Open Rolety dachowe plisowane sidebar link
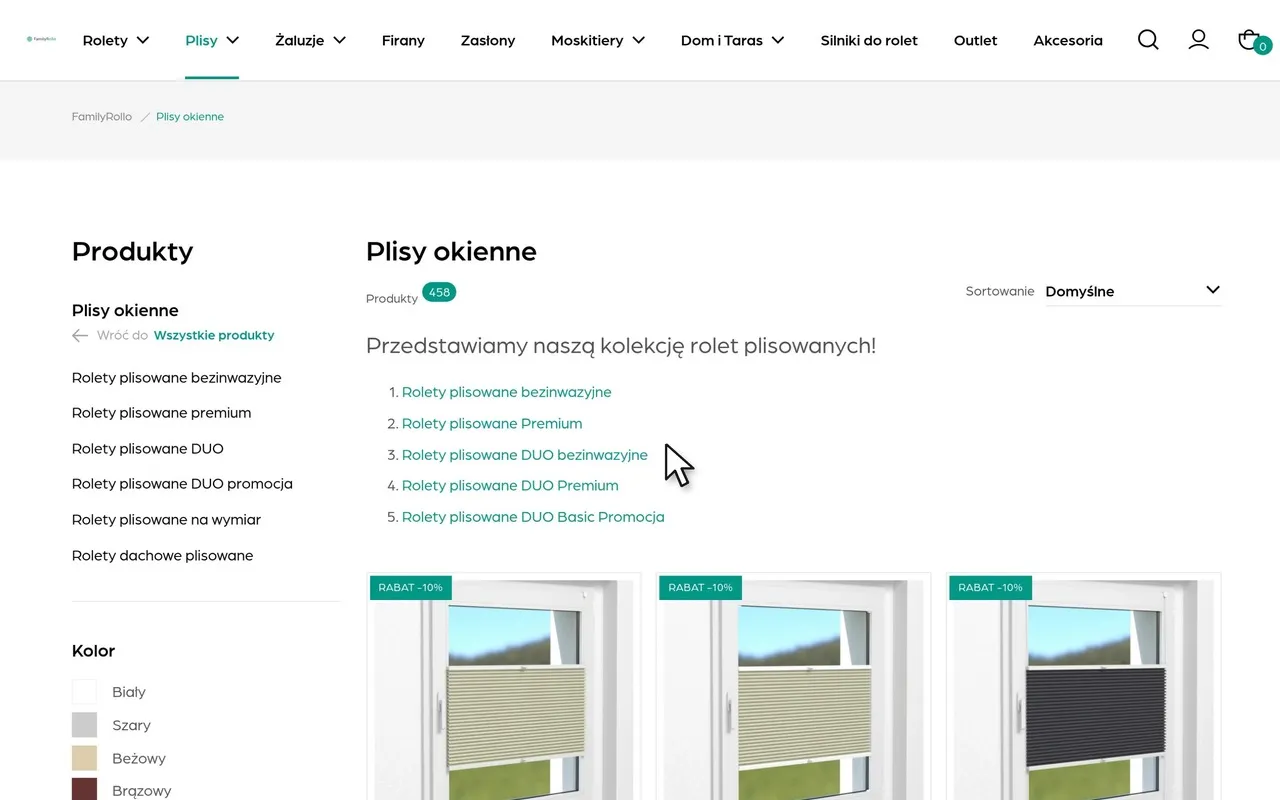This screenshot has width=1280, height=800. pyautogui.click(x=163, y=556)
